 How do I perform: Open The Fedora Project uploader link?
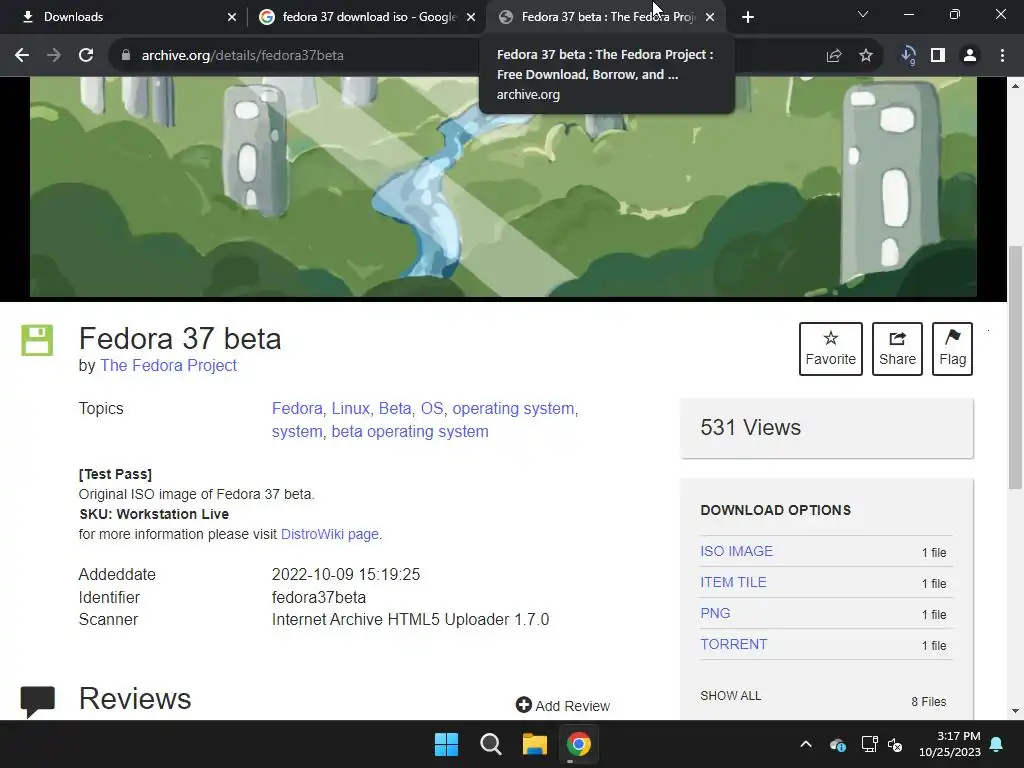click(168, 366)
